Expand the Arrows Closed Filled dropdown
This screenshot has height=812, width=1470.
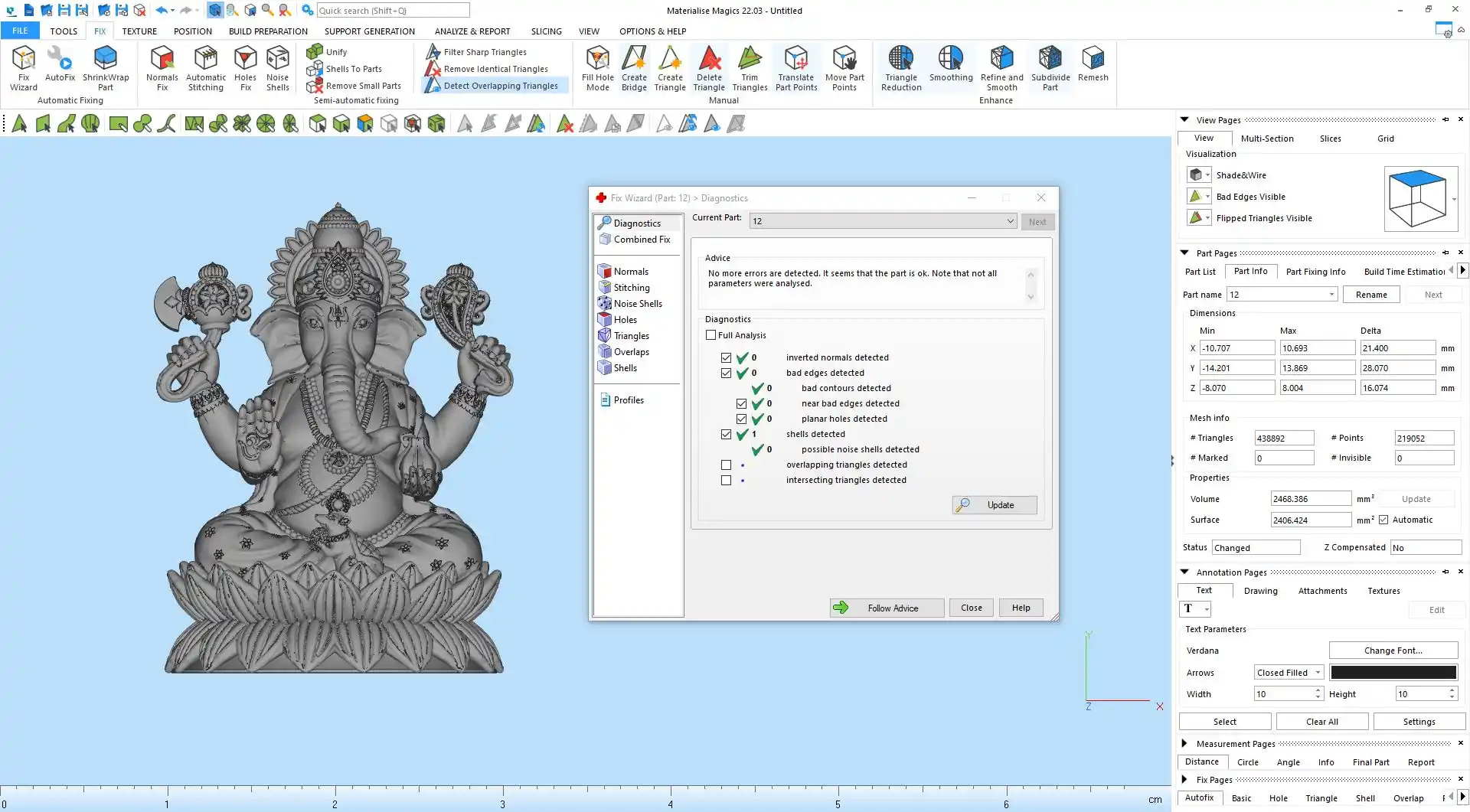pos(1318,673)
